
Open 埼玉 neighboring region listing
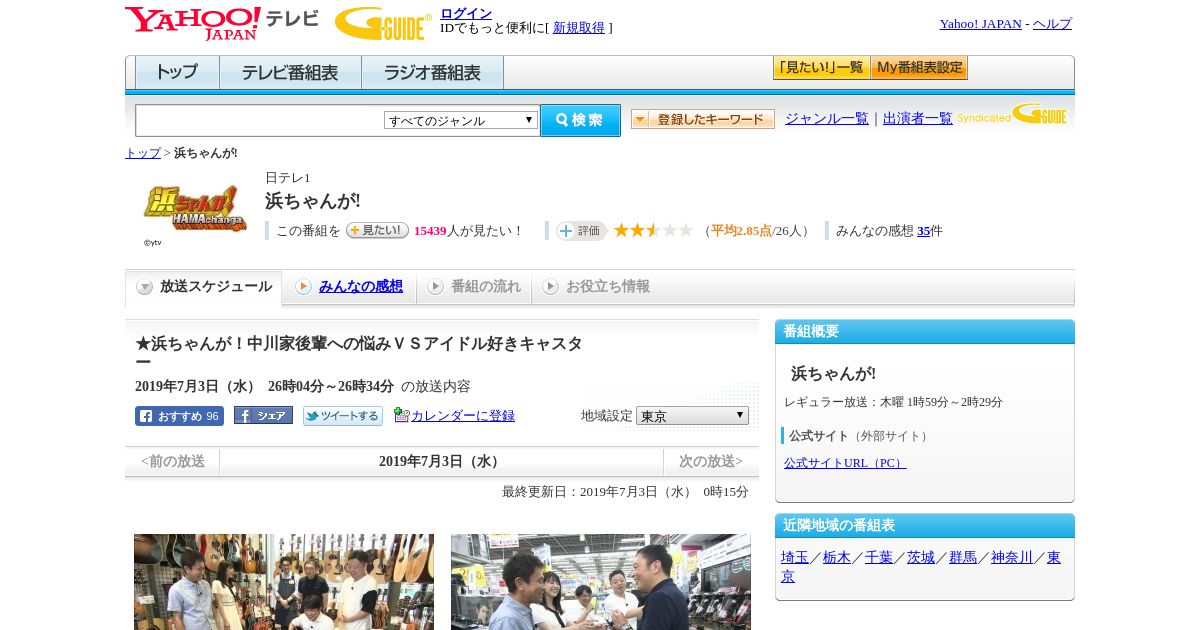(795, 557)
